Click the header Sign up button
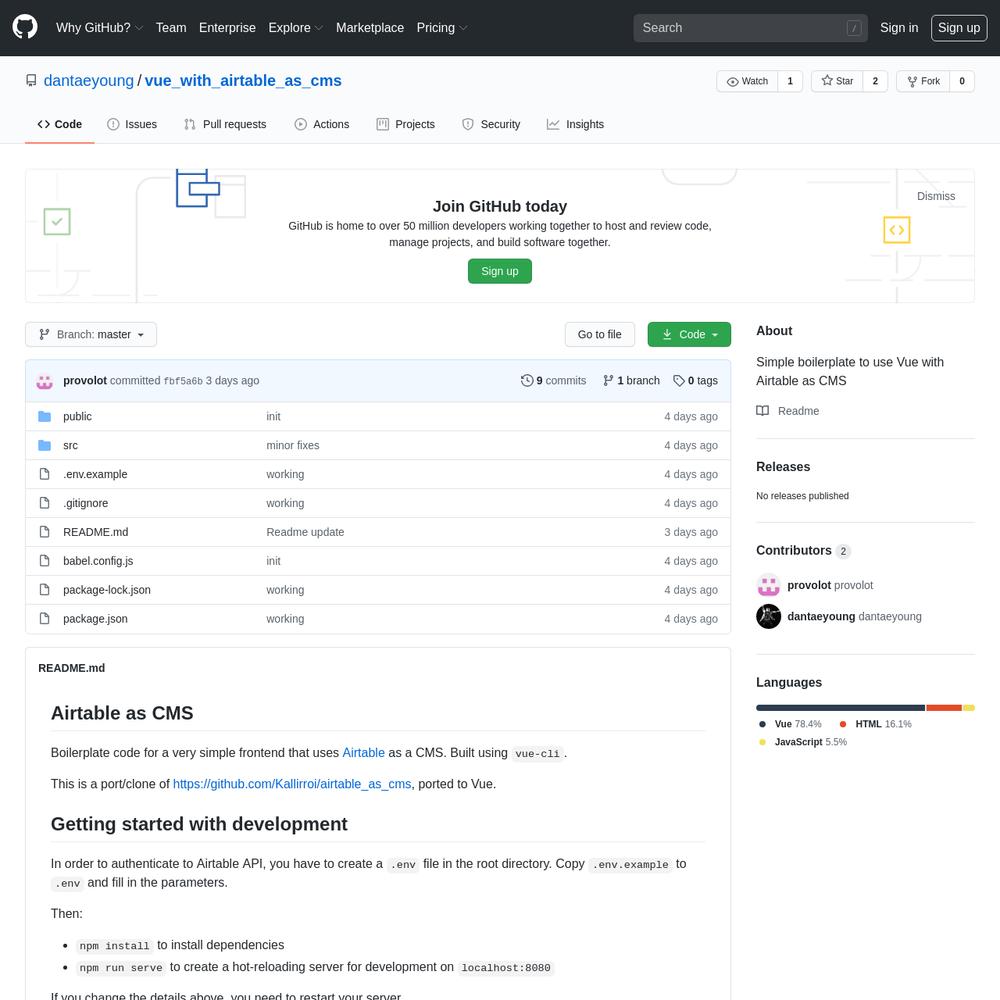 click(x=959, y=28)
